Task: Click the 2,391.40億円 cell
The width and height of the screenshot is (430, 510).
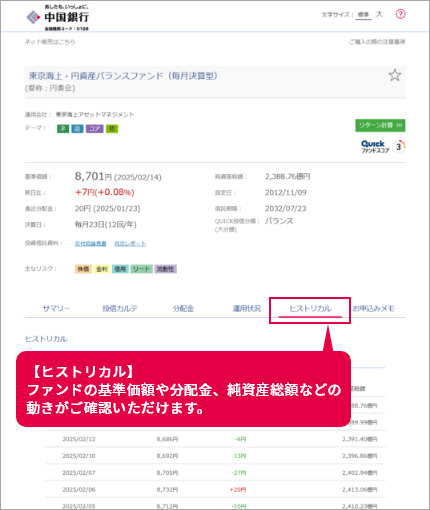Action: click(x=359, y=439)
